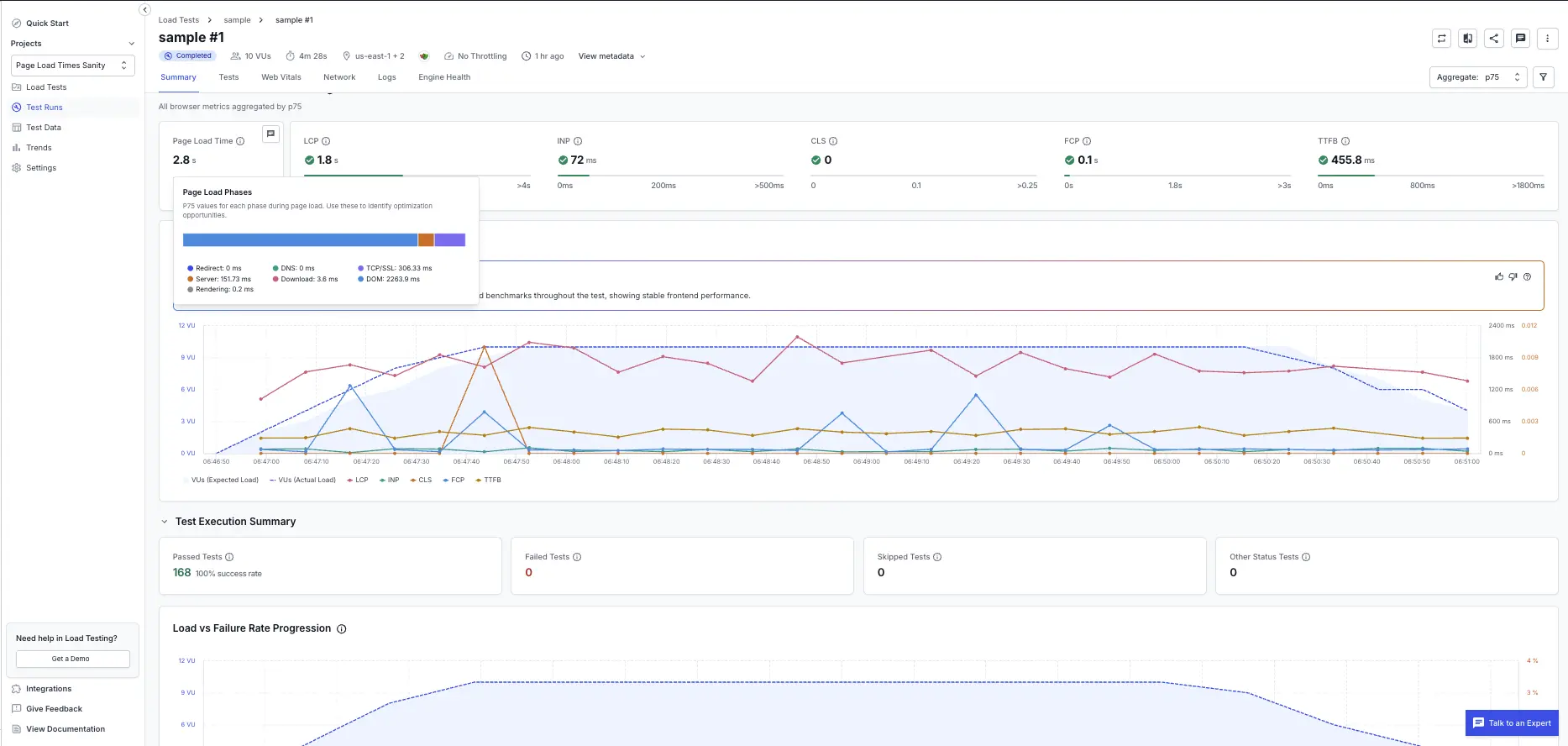Click the browser icon in metadata row
1568x746 pixels.
[424, 56]
